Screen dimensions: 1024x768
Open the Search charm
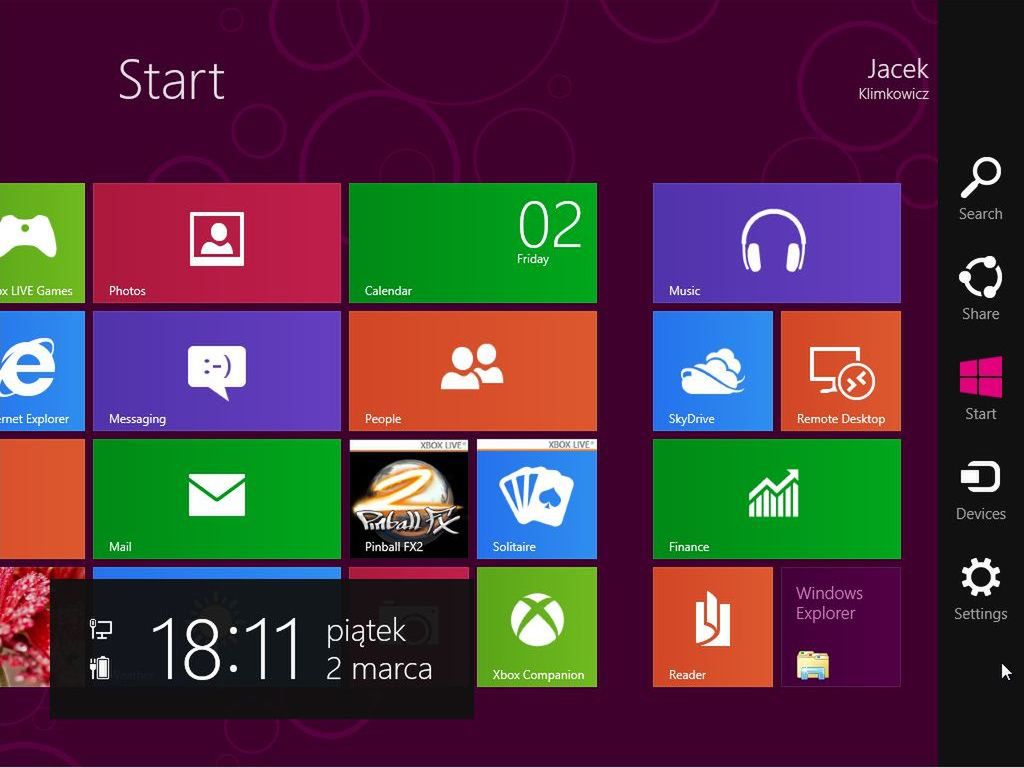pos(980,189)
